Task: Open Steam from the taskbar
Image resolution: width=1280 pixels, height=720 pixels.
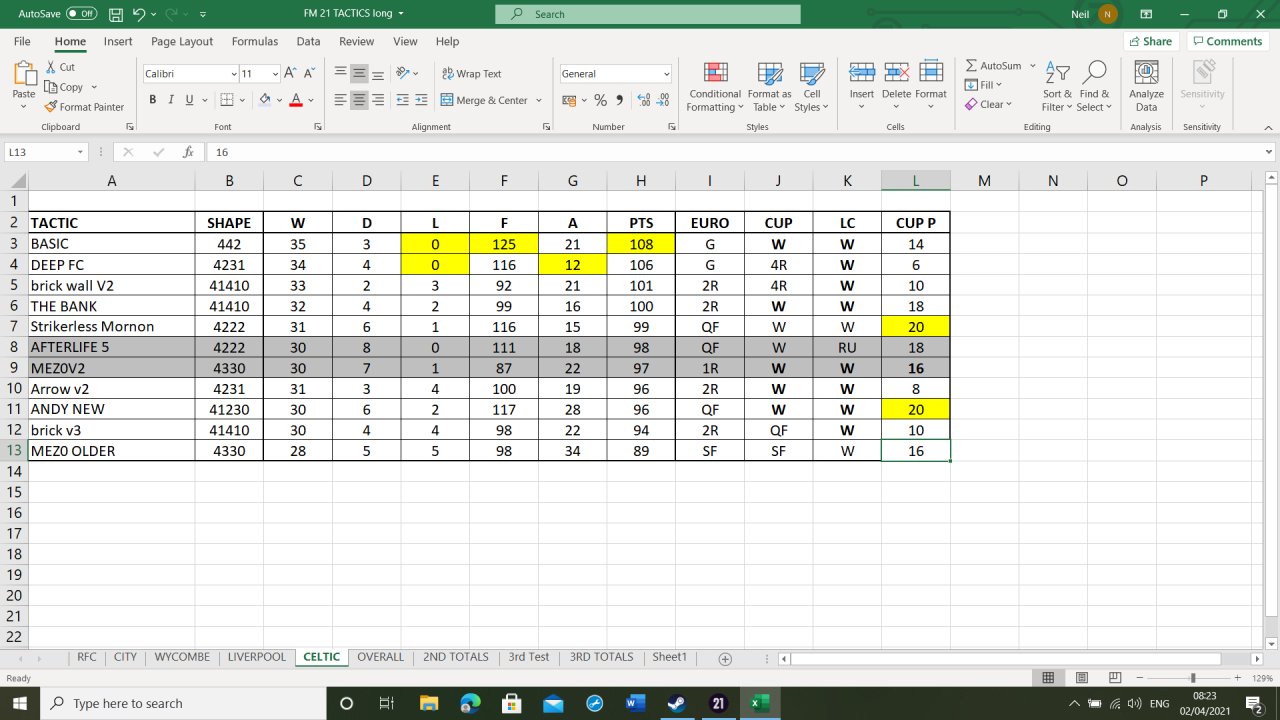Action: [675, 703]
